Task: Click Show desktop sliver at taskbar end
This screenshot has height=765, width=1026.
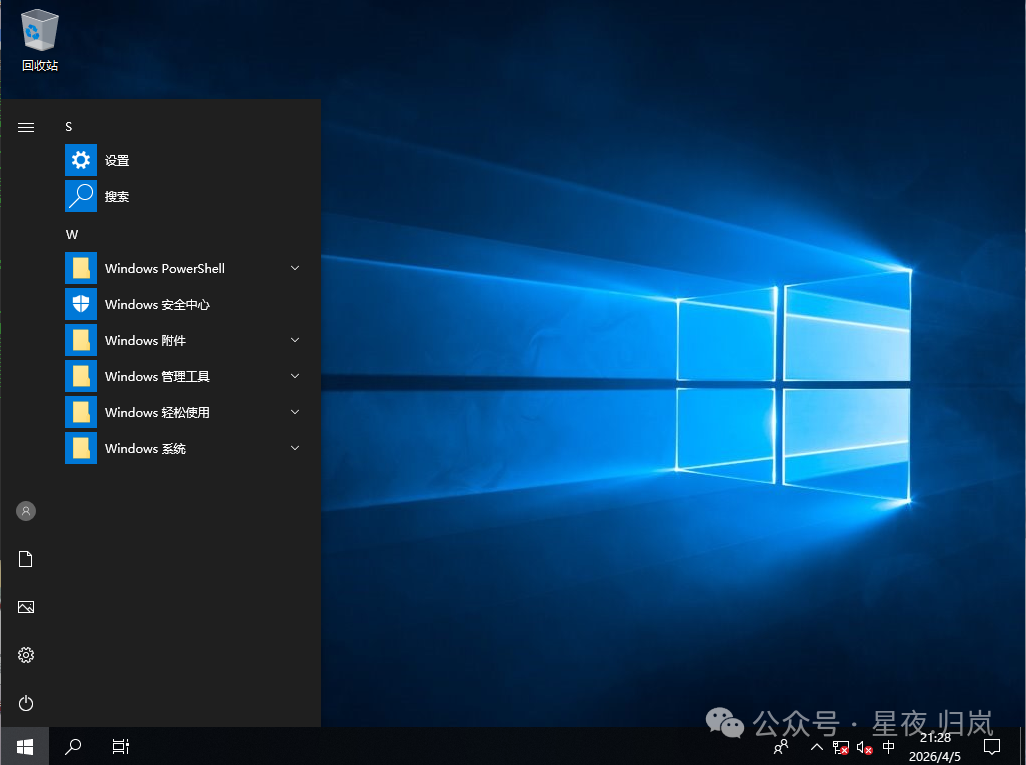Action: click(1022, 746)
